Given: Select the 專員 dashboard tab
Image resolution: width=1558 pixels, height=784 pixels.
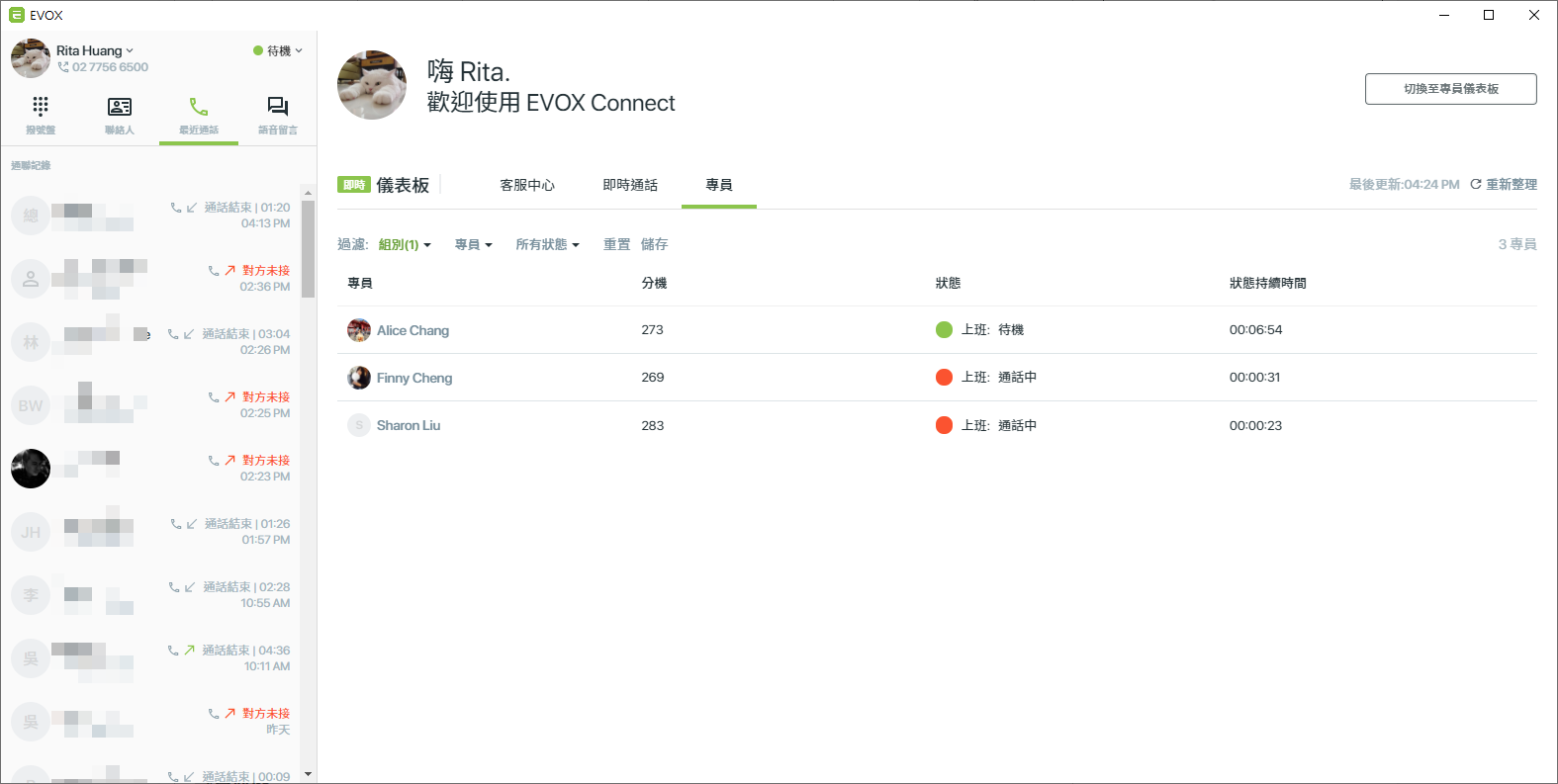Looking at the screenshot, I should [719, 185].
